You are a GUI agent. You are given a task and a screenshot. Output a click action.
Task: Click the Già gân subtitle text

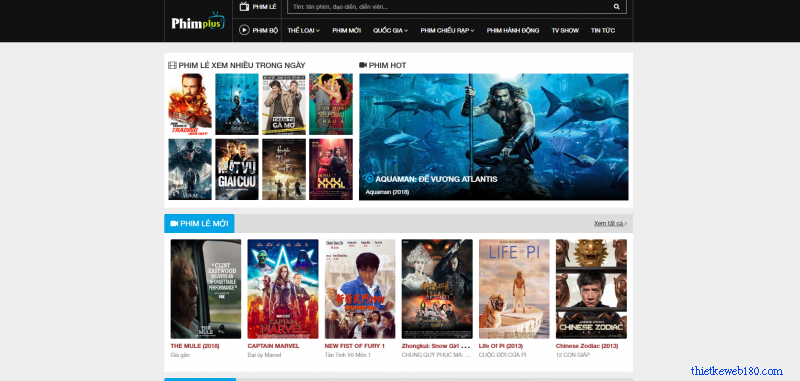[180, 355]
